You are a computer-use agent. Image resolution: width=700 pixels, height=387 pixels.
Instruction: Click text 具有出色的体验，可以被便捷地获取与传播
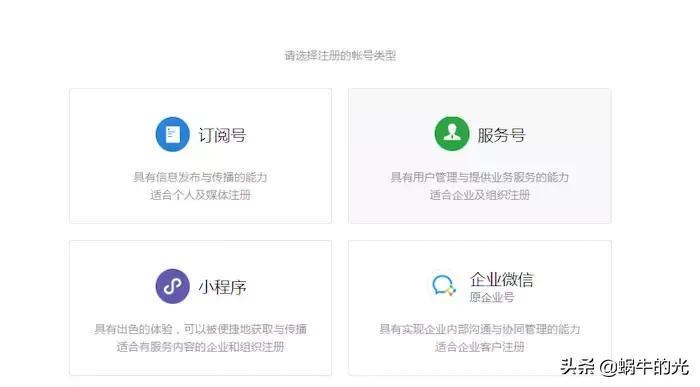pos(200,329)
